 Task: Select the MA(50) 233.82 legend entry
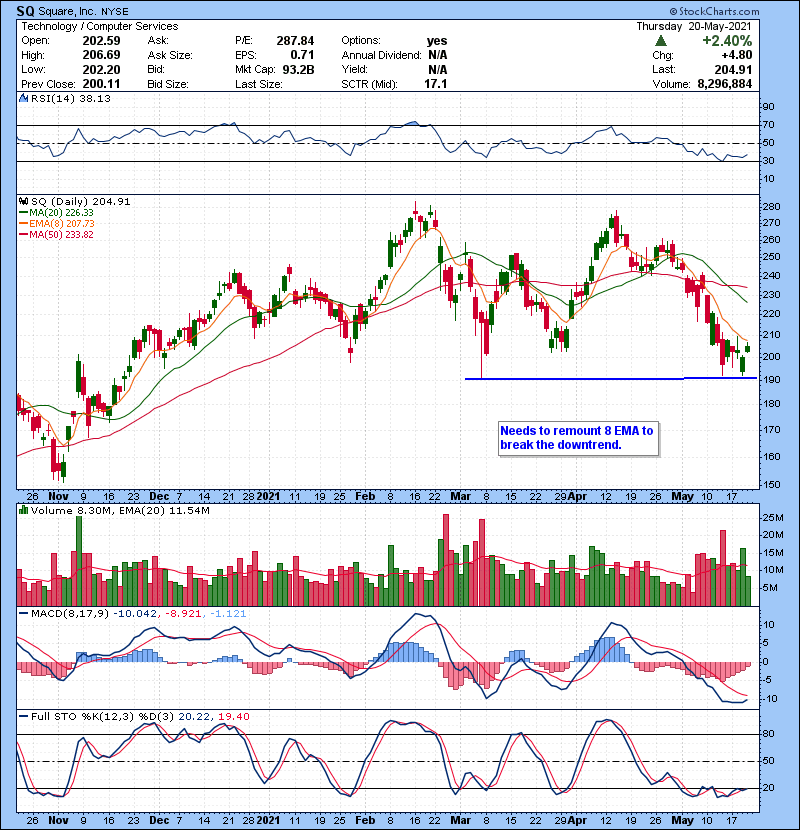click(56, 235)
